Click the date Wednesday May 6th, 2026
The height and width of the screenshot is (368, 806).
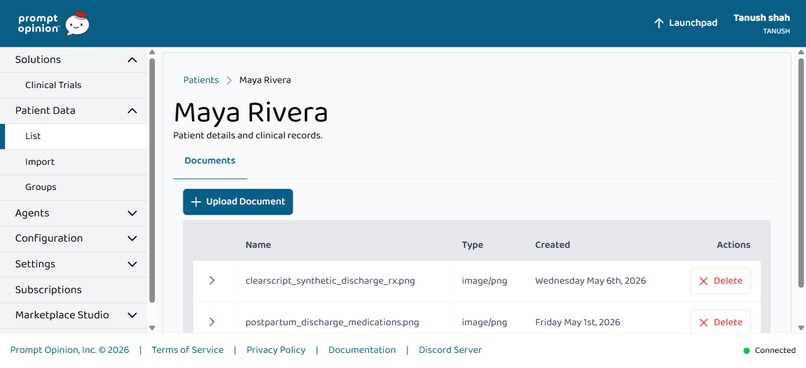coord(591,281)
